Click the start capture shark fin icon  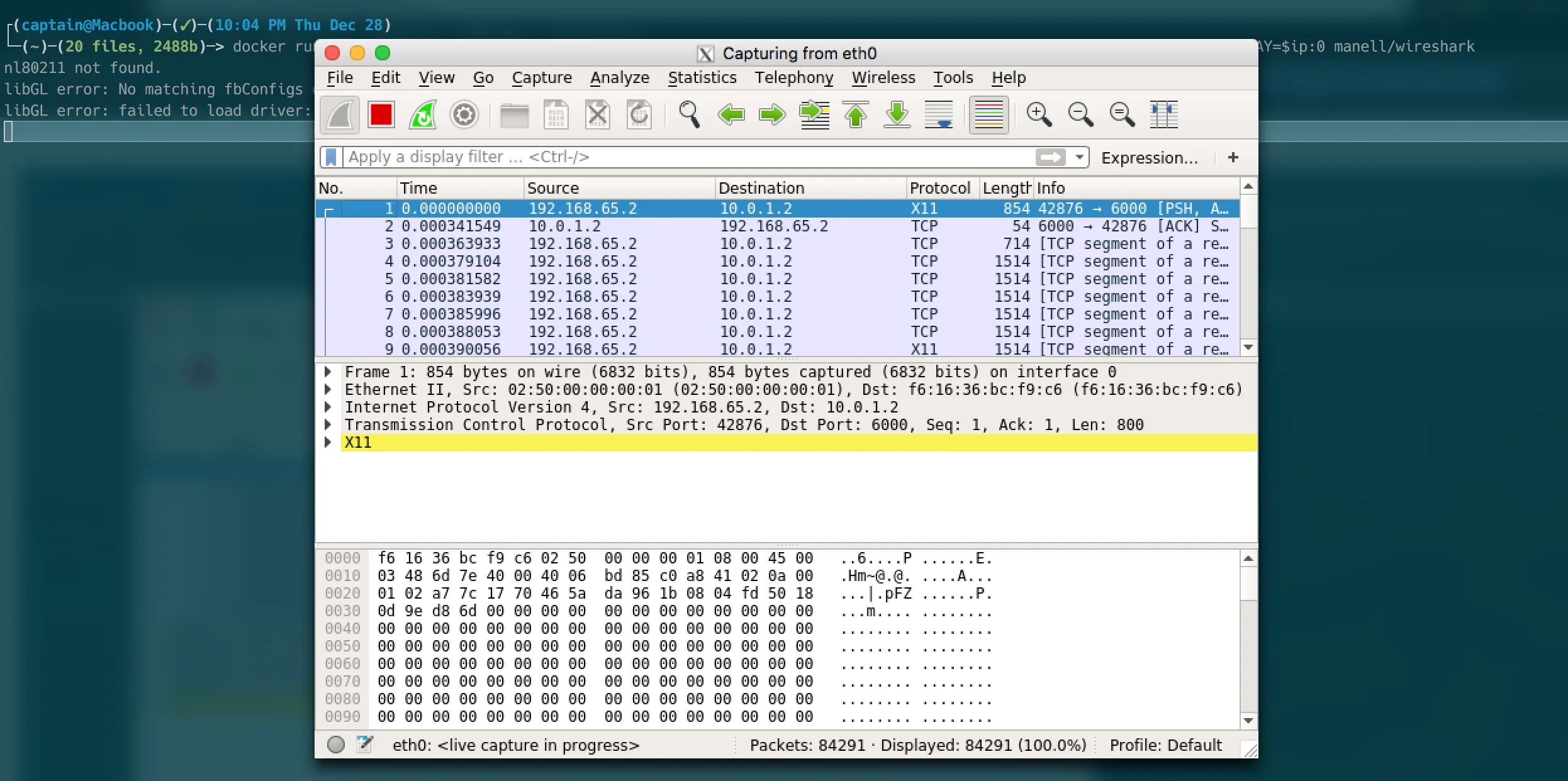[340, 115]
